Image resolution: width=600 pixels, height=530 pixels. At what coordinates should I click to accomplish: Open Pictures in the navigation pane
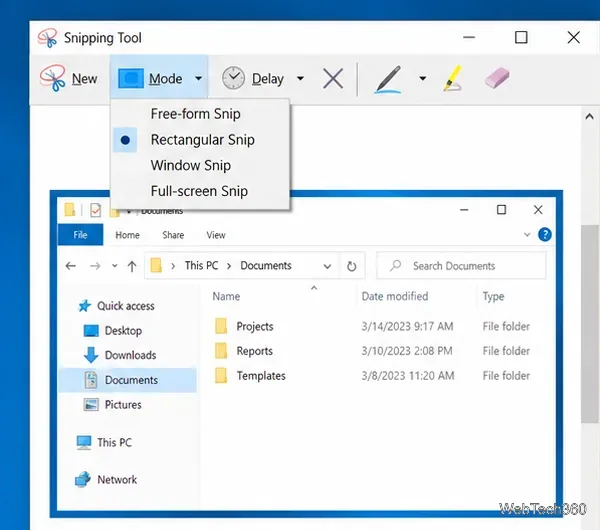coord(112,404)
